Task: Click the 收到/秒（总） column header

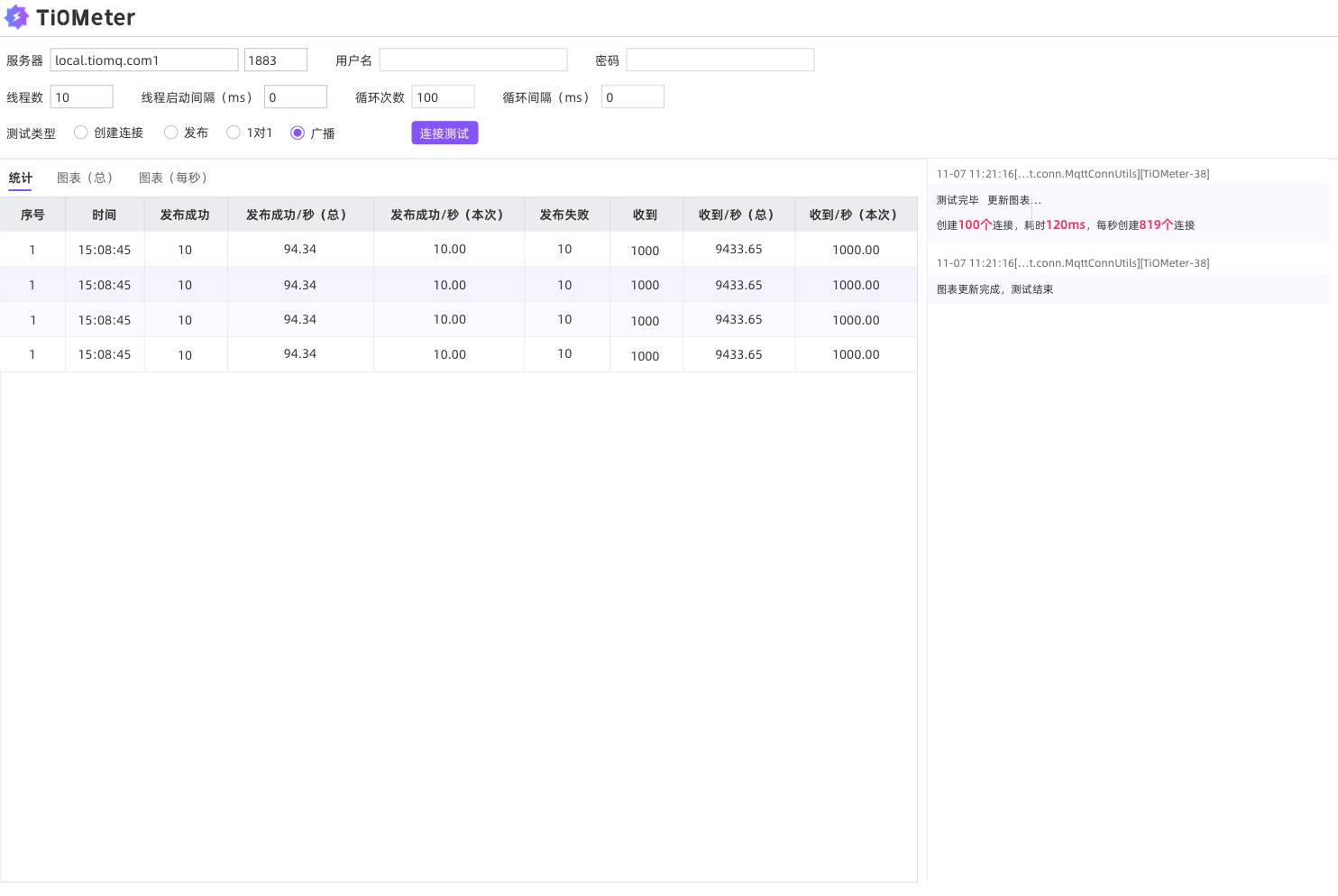Action: 738,215
